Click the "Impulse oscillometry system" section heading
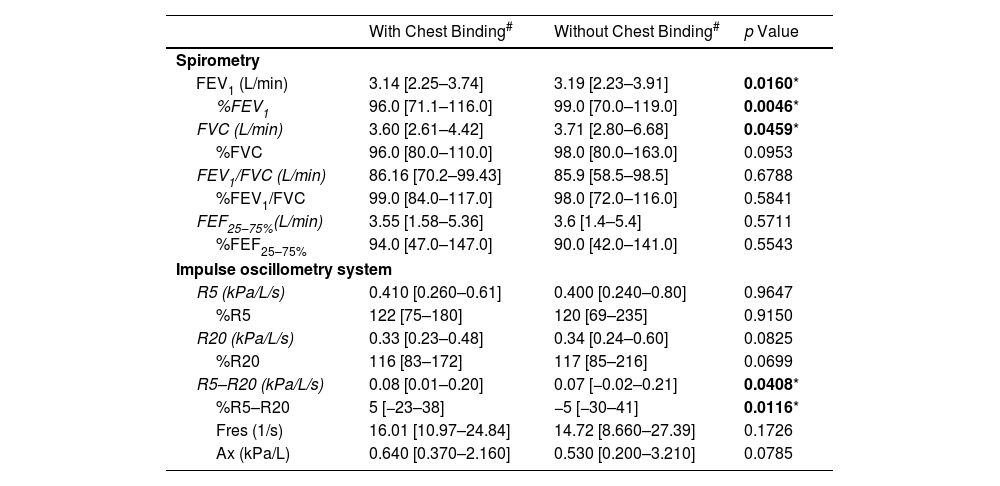Viewport: 1000px width, 486px height. coord(284,269)
